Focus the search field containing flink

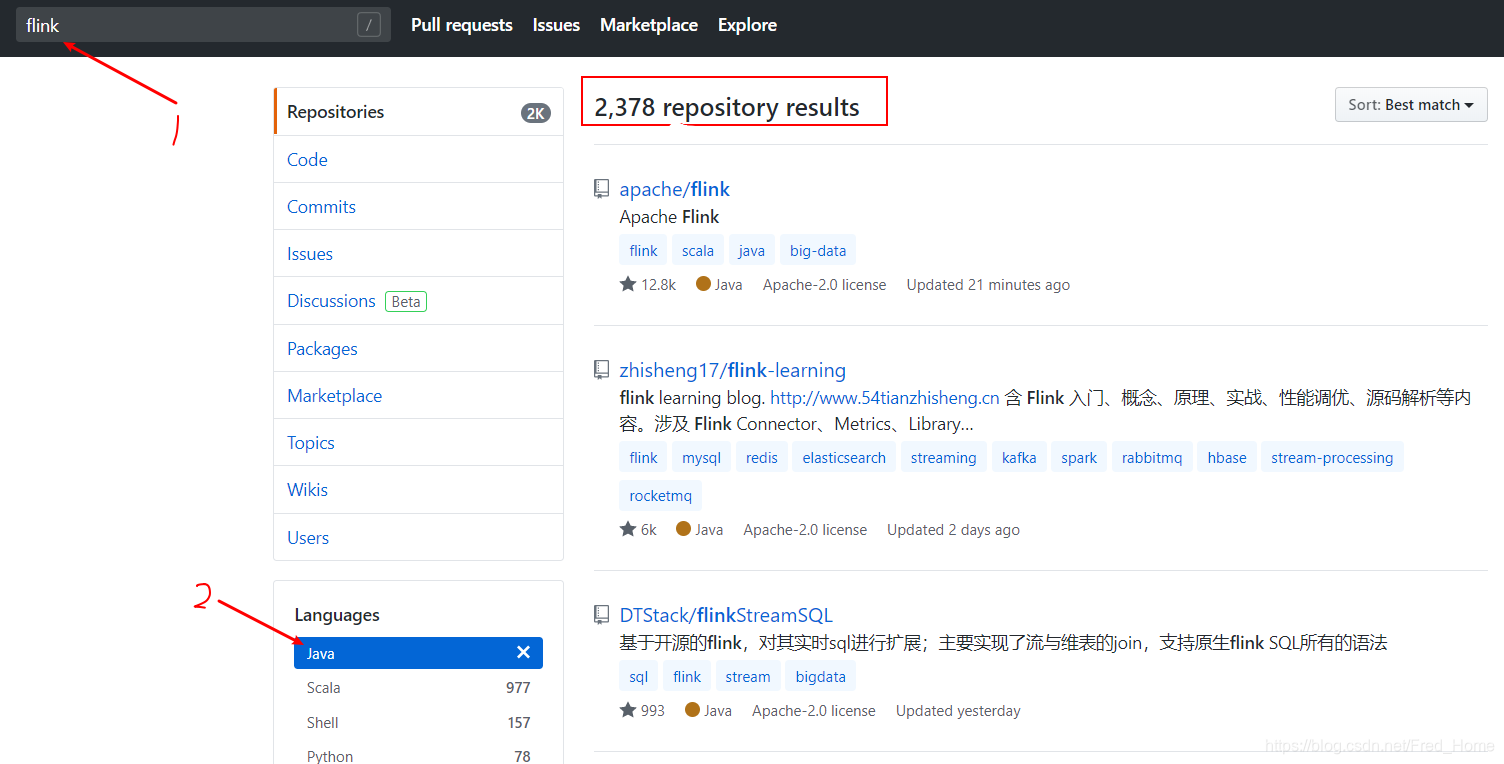coord(203,25)
